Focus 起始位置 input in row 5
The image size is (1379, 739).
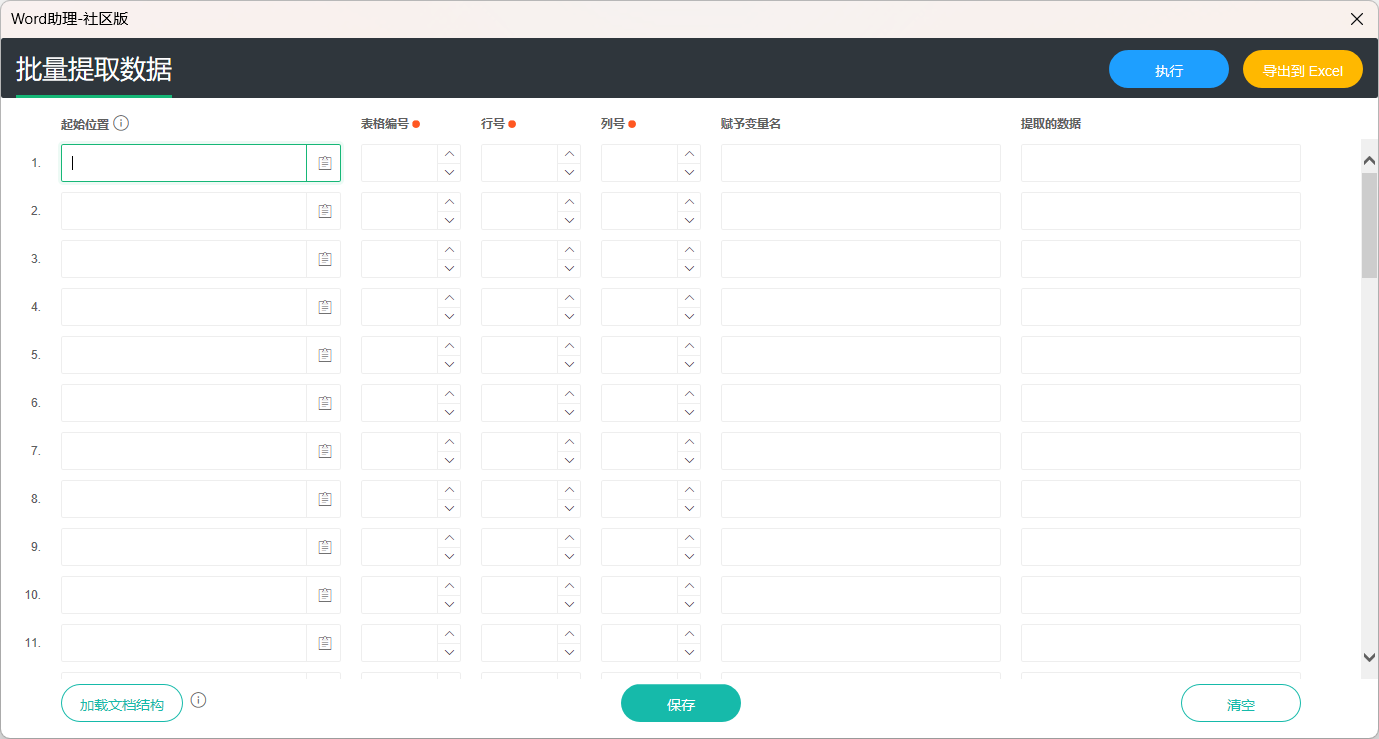click(184, 355)
